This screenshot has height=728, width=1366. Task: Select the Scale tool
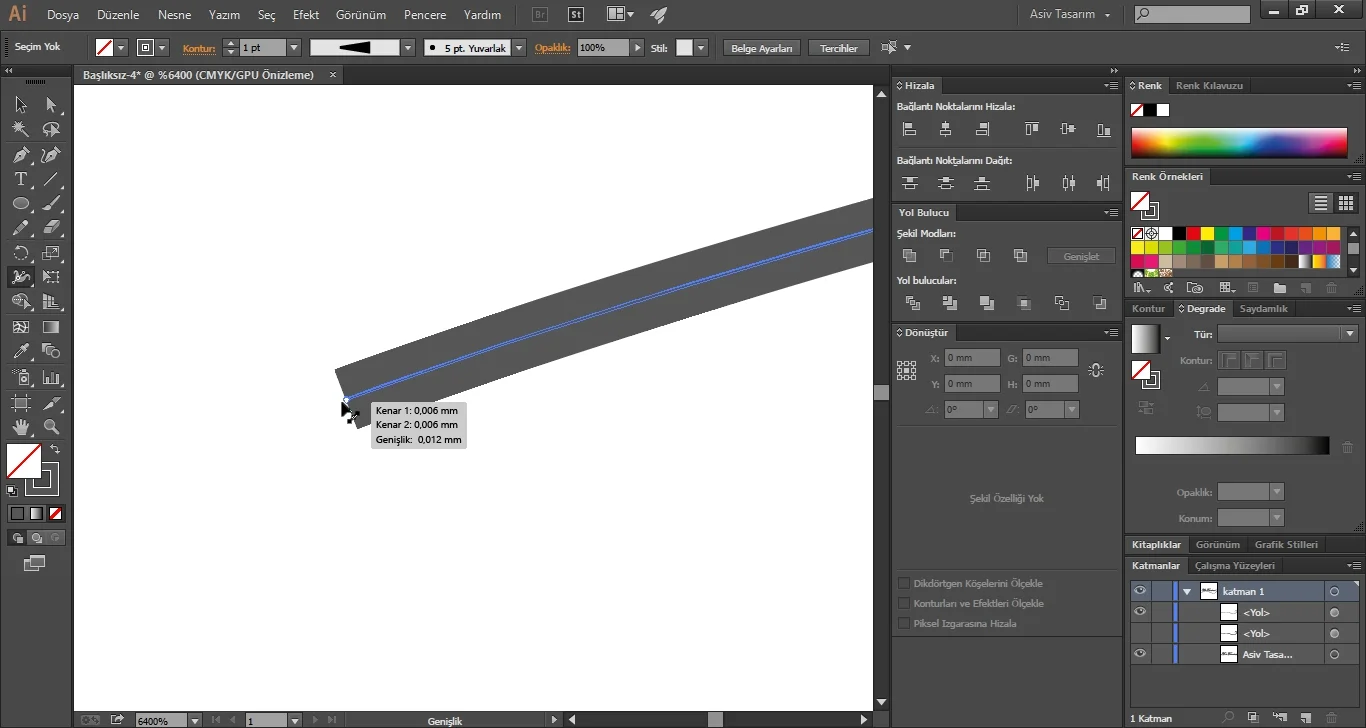pos(51,253)
